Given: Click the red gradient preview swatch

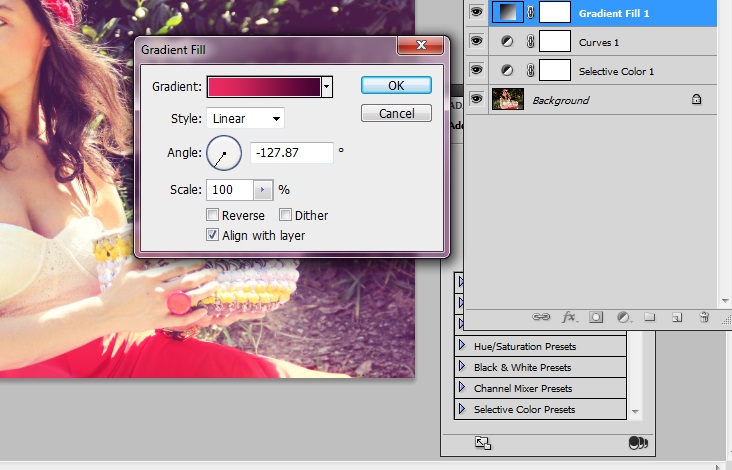Looking at the screenshot, I should tap(263, 87).
